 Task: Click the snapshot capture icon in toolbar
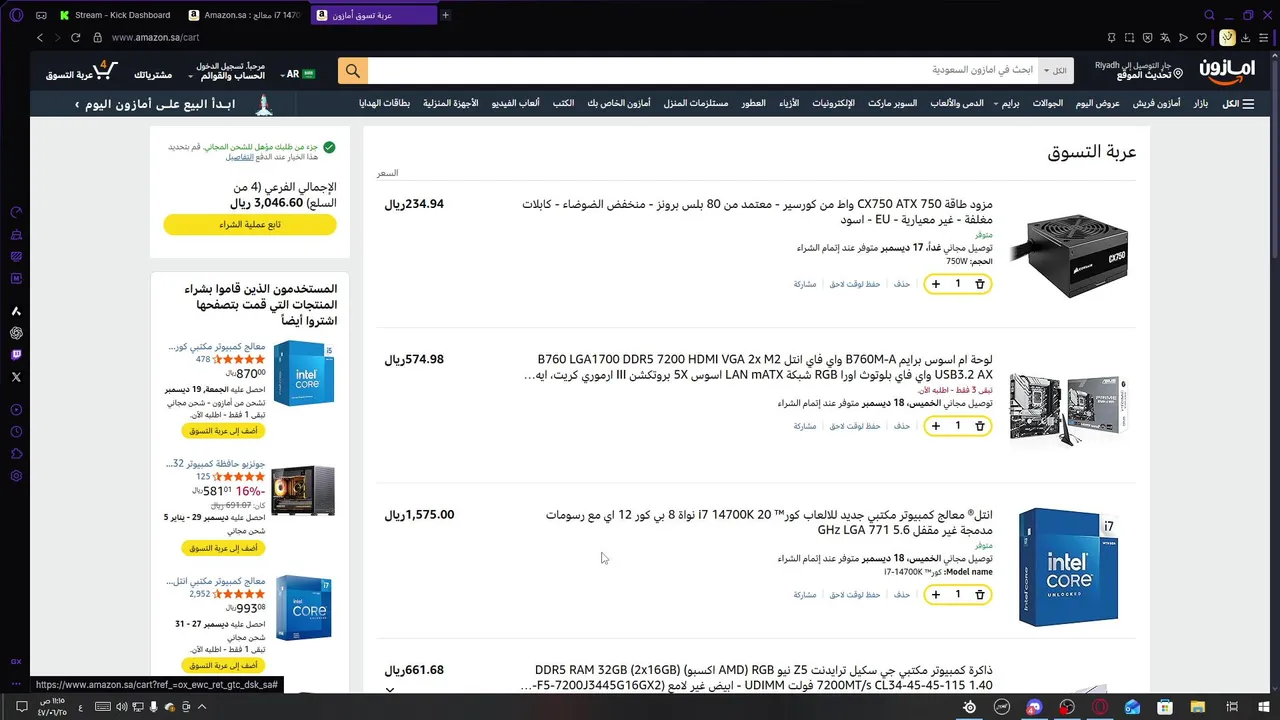point(1129,38)
